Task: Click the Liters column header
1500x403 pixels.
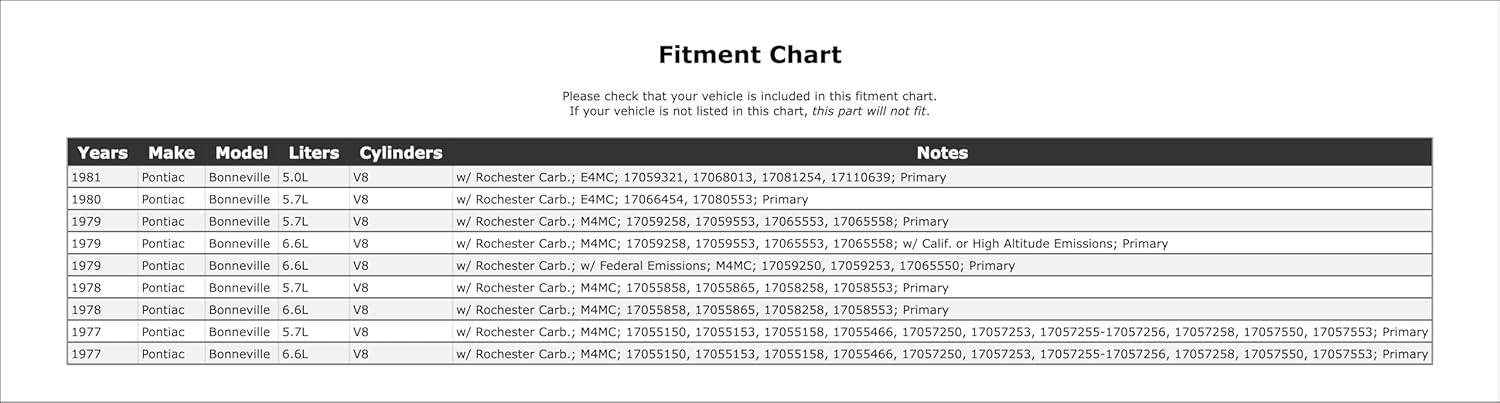Action: point(314,153)
